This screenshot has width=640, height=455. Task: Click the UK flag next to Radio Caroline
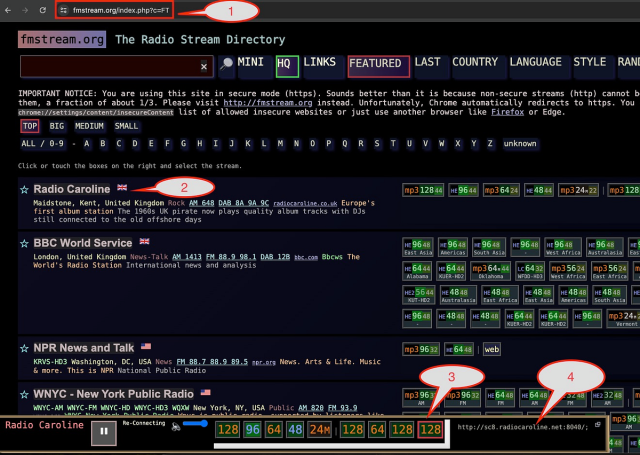pos(122,187)
